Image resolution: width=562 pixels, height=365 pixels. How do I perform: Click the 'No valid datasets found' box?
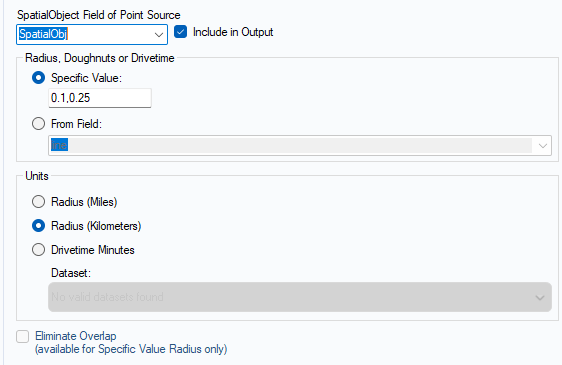tap(300, 297)
